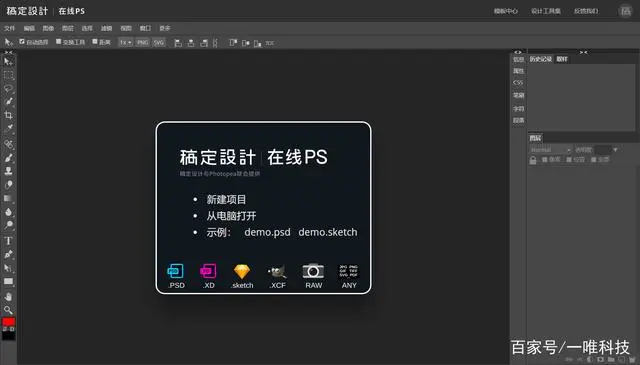Select the Magic Wand tool
The width and height of the screenshot is (640, 365).
[8, 102]
